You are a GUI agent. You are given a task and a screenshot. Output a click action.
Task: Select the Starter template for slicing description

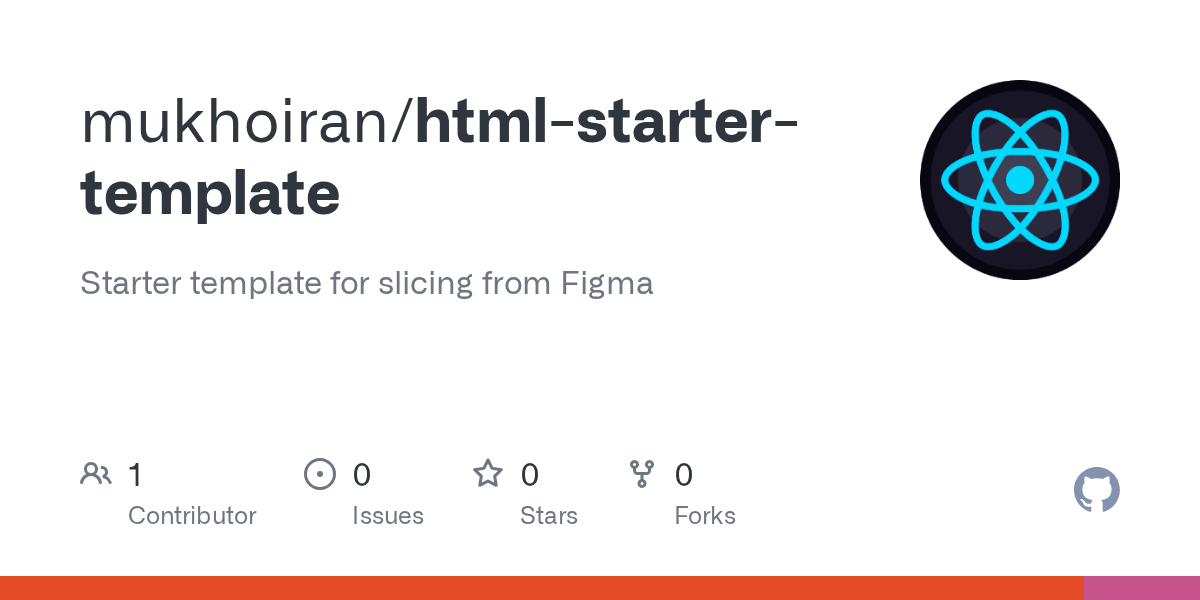[x=367, y=283]
